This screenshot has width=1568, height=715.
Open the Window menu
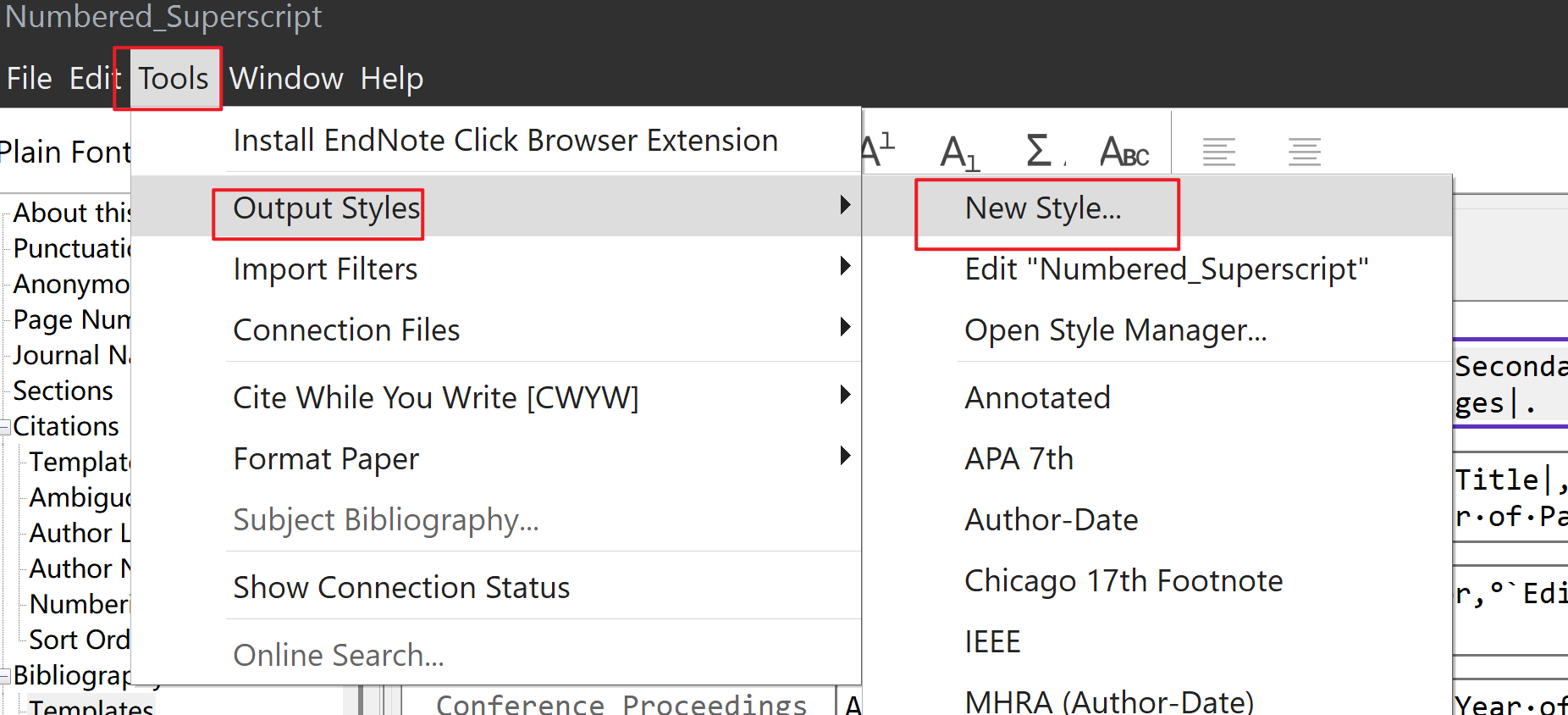[x=286, y=79]
